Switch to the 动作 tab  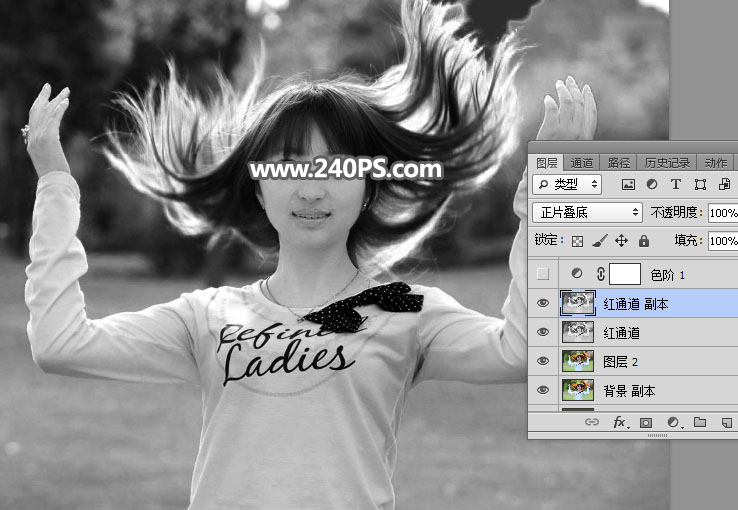click(x=716, y=163)
